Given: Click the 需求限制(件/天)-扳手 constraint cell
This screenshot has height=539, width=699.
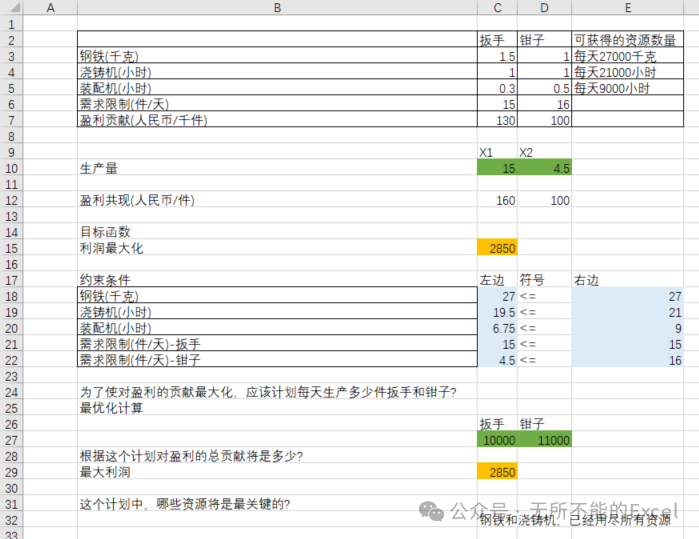Looking at the screenshot, I should [277, 344].
